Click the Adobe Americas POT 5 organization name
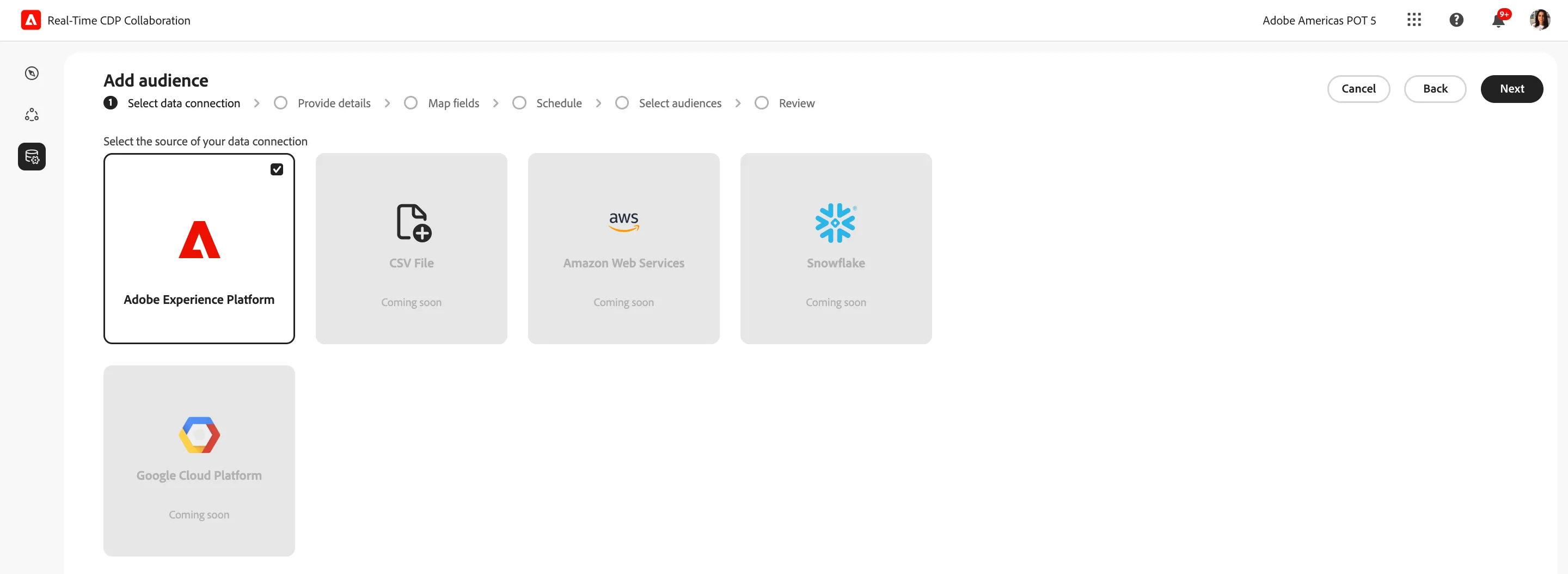 tap(1319, 21)
